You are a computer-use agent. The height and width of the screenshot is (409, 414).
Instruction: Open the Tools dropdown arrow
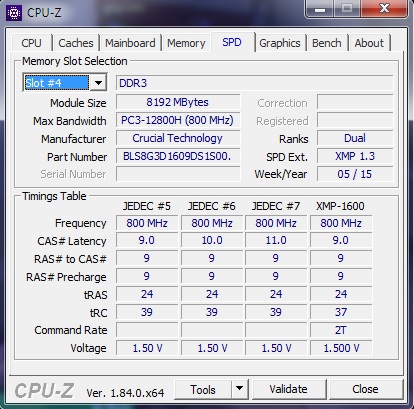[239, 388]
